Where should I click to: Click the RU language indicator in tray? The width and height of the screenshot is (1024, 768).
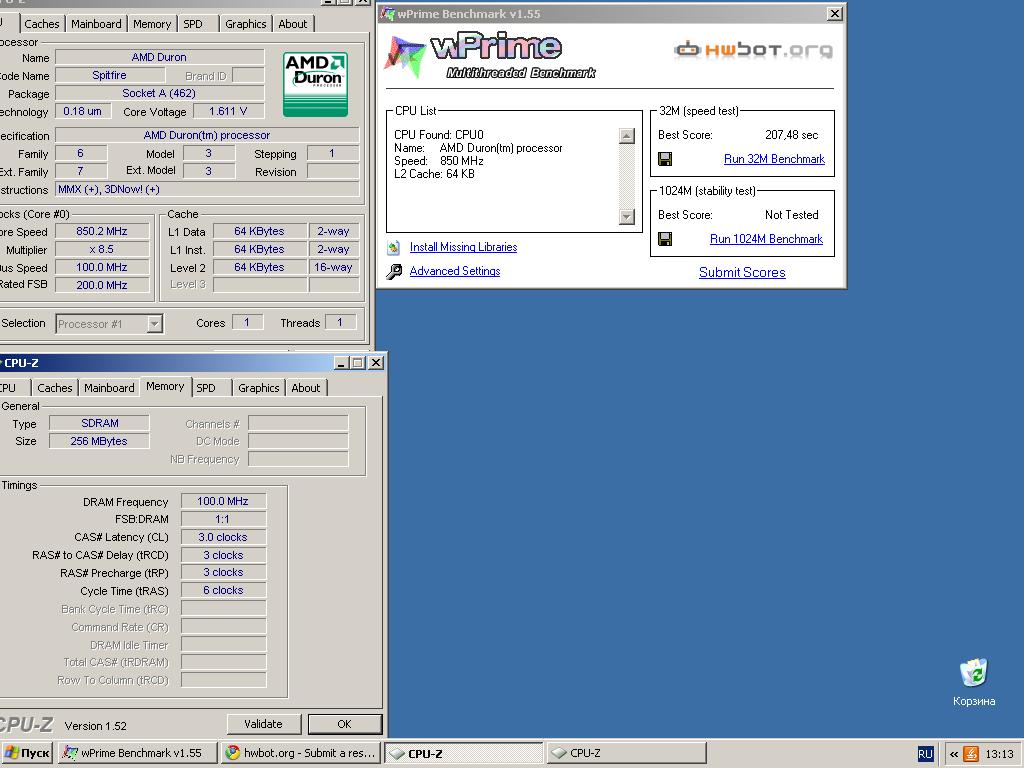coord(925,754)
